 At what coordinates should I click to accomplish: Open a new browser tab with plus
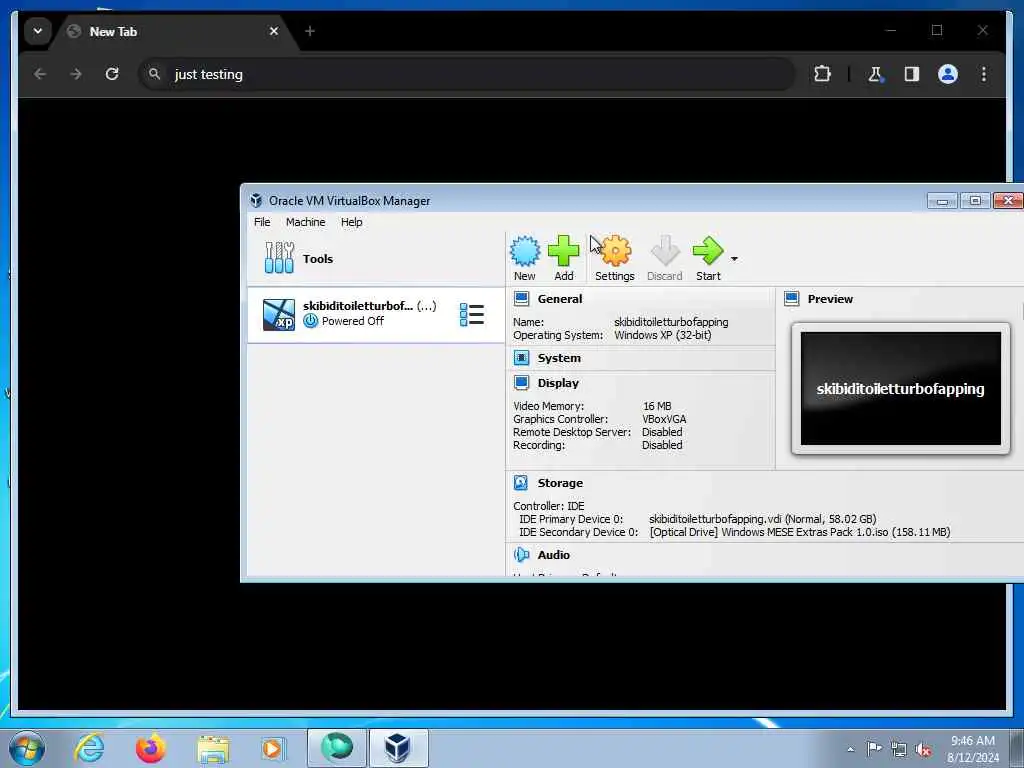[x=310, y=31]
